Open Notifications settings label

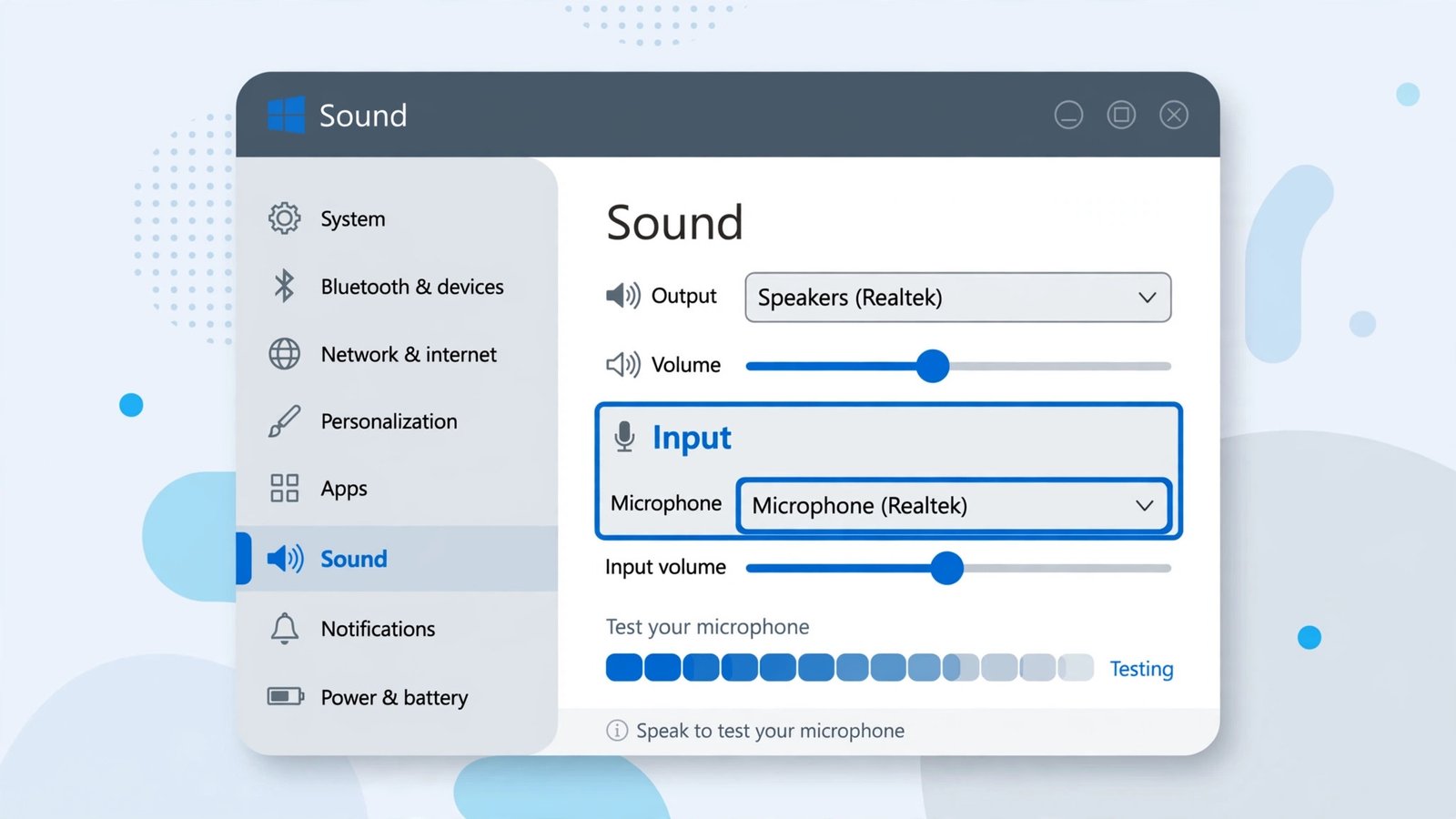(379, 629)
